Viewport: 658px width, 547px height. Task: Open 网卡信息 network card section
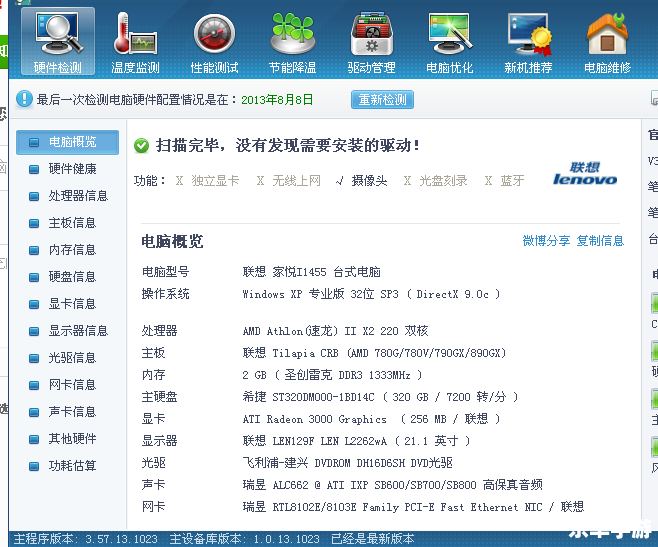click(x=71, y=385)
